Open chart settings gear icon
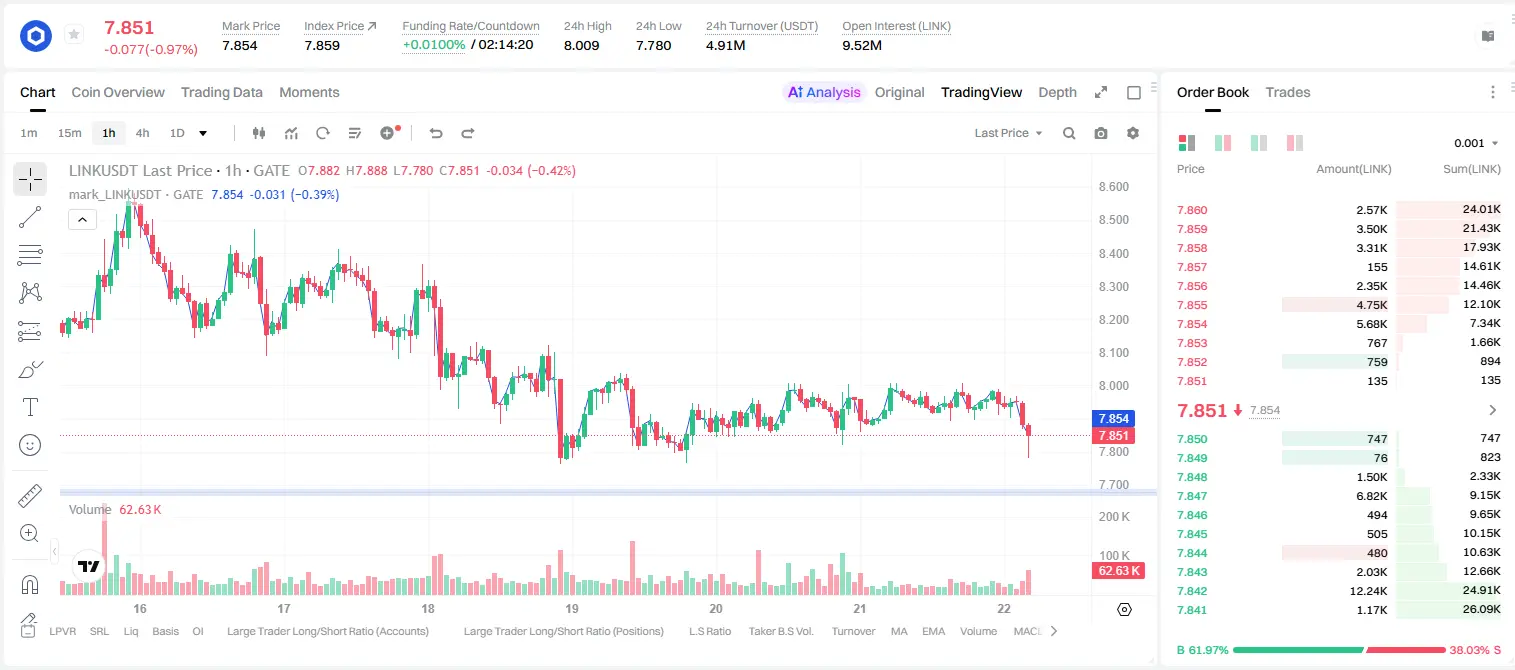 tap(1133, 133)
